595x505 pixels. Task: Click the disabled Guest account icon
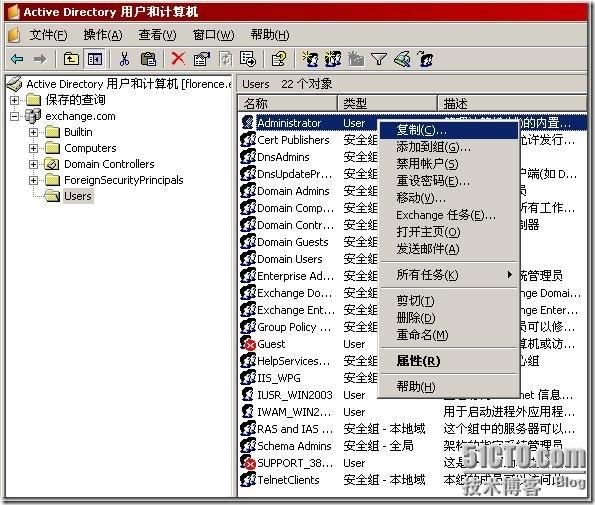pos(248,344)
